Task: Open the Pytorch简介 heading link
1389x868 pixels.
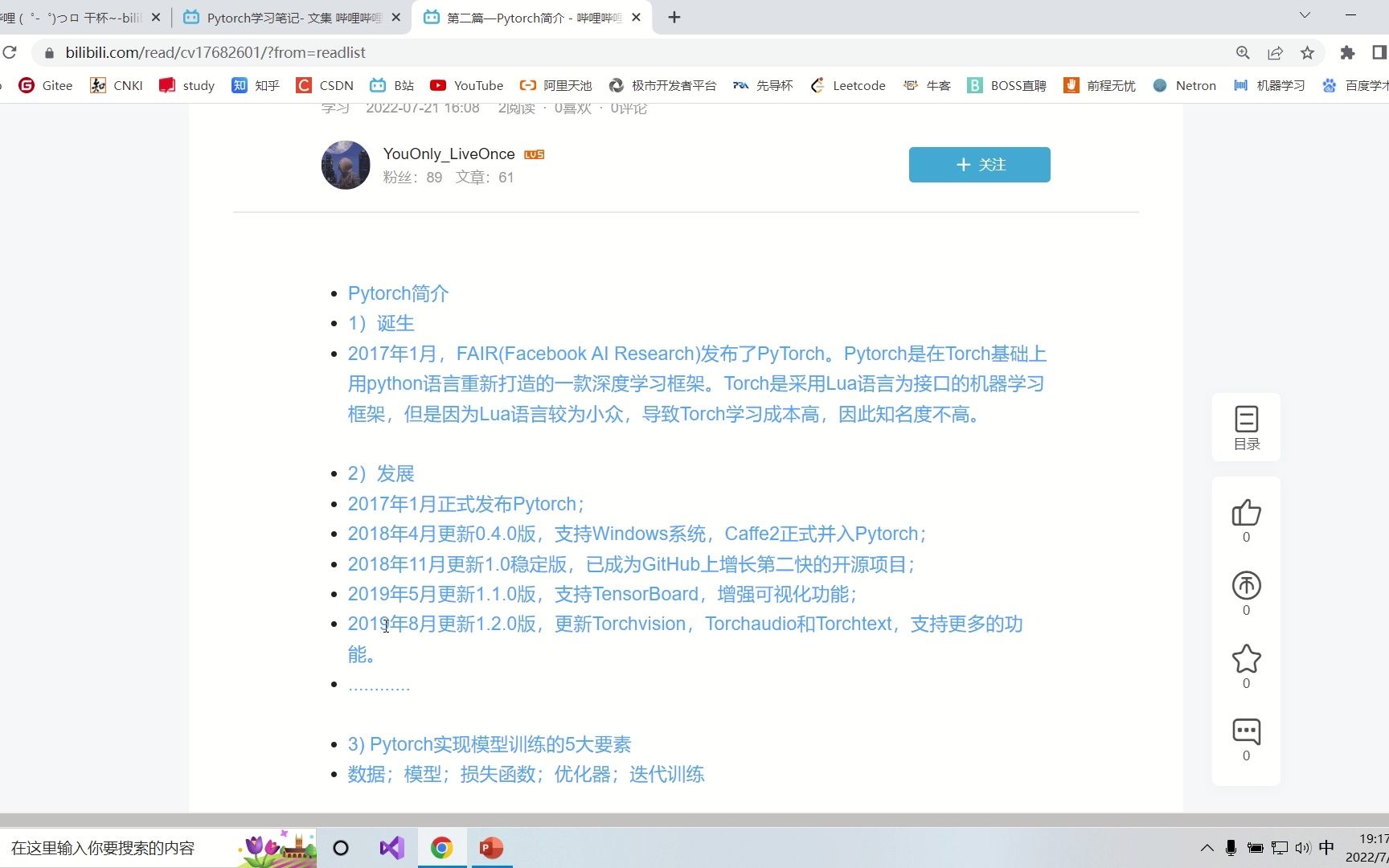Action: 398,293
